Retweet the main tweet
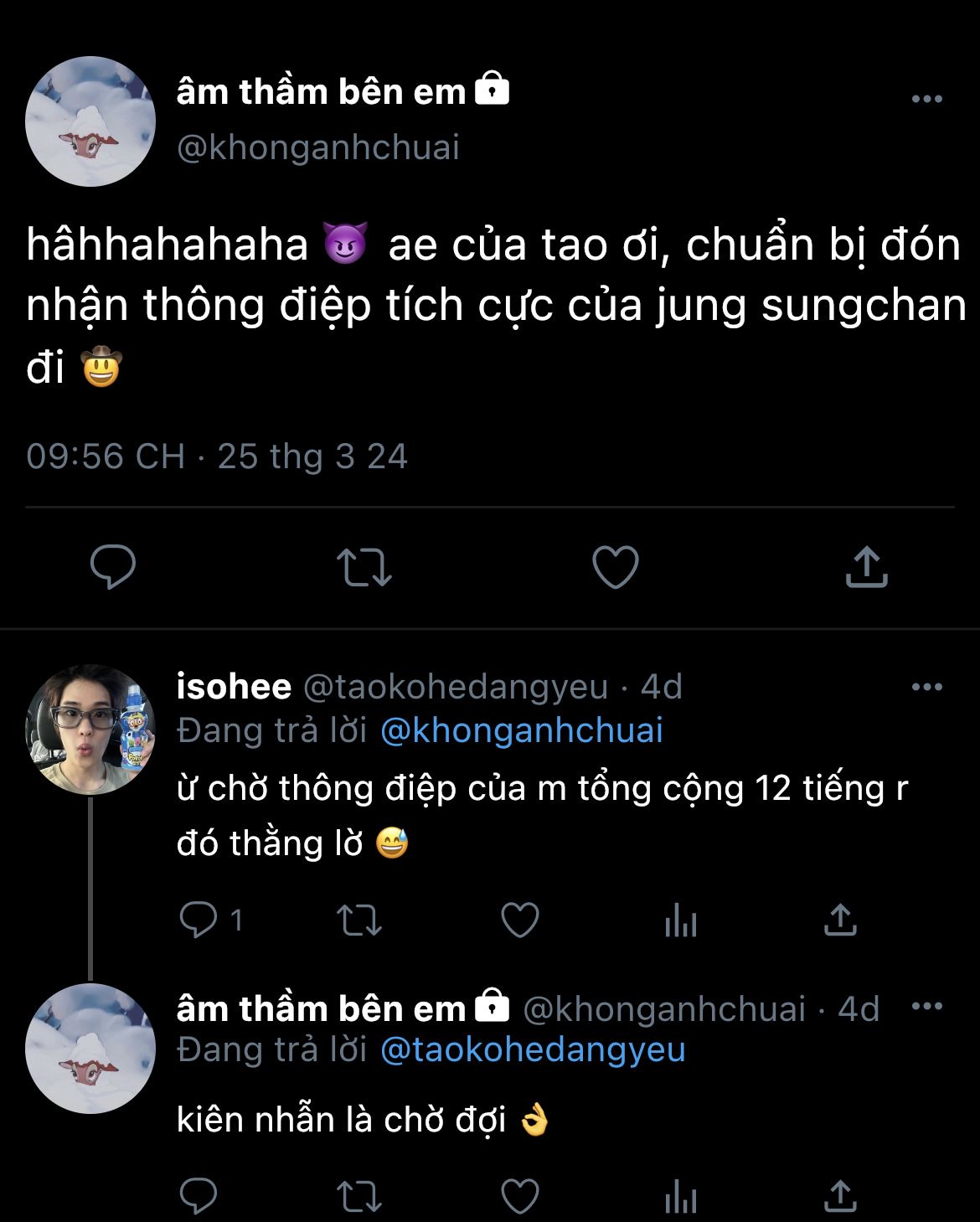 [364, 567]
